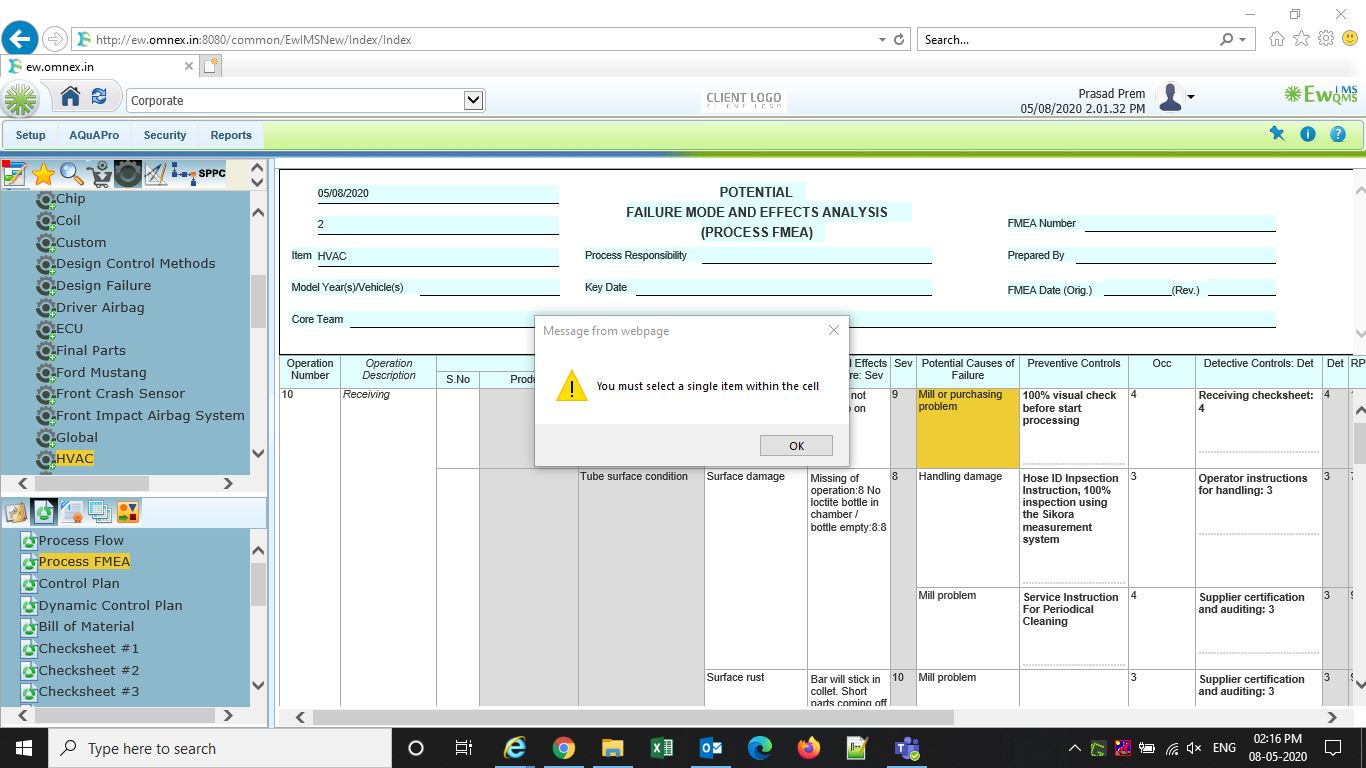Viewport: 1366px width, 768px height.
Task: Click the shopping cart with gear icon
Action: pos(99,174)
